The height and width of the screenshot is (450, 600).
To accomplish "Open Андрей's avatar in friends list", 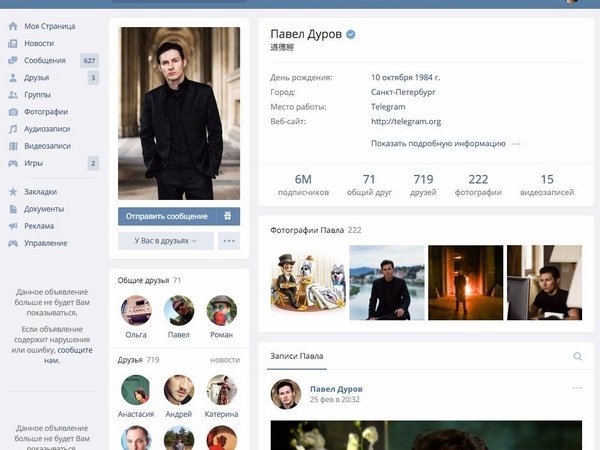I will 179,390.
